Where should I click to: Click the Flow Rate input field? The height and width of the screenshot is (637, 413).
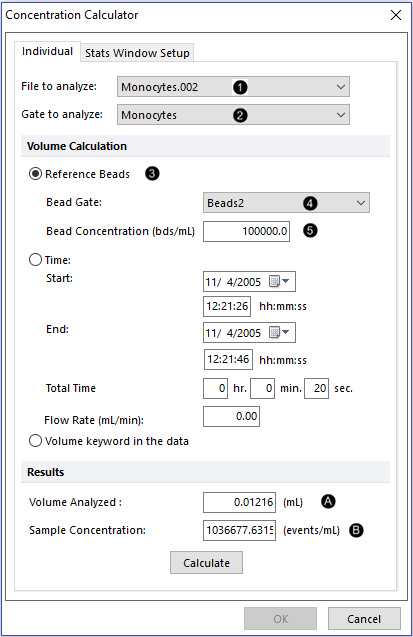pyautogui.click(x=231, y=416)
